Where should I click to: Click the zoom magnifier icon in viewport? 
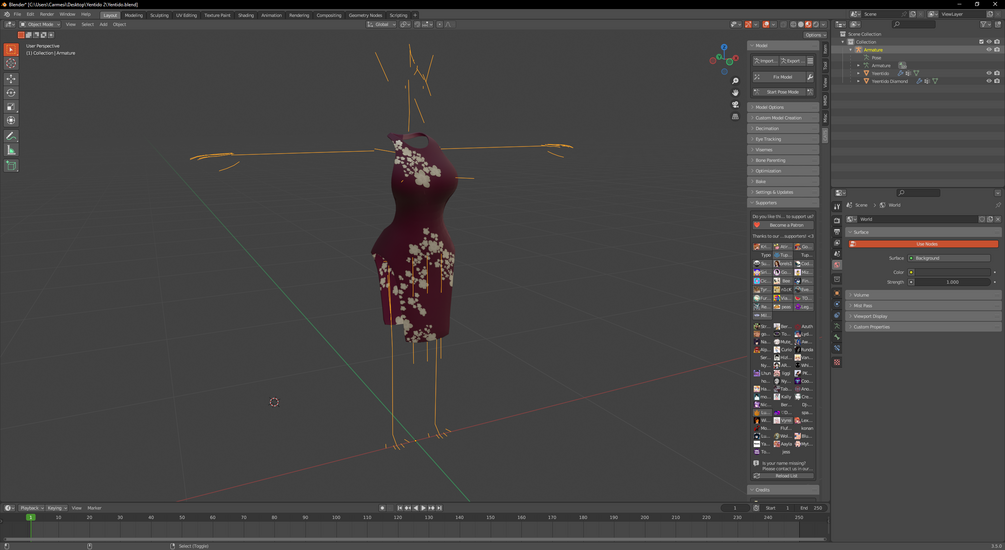[x=735, y=81]
